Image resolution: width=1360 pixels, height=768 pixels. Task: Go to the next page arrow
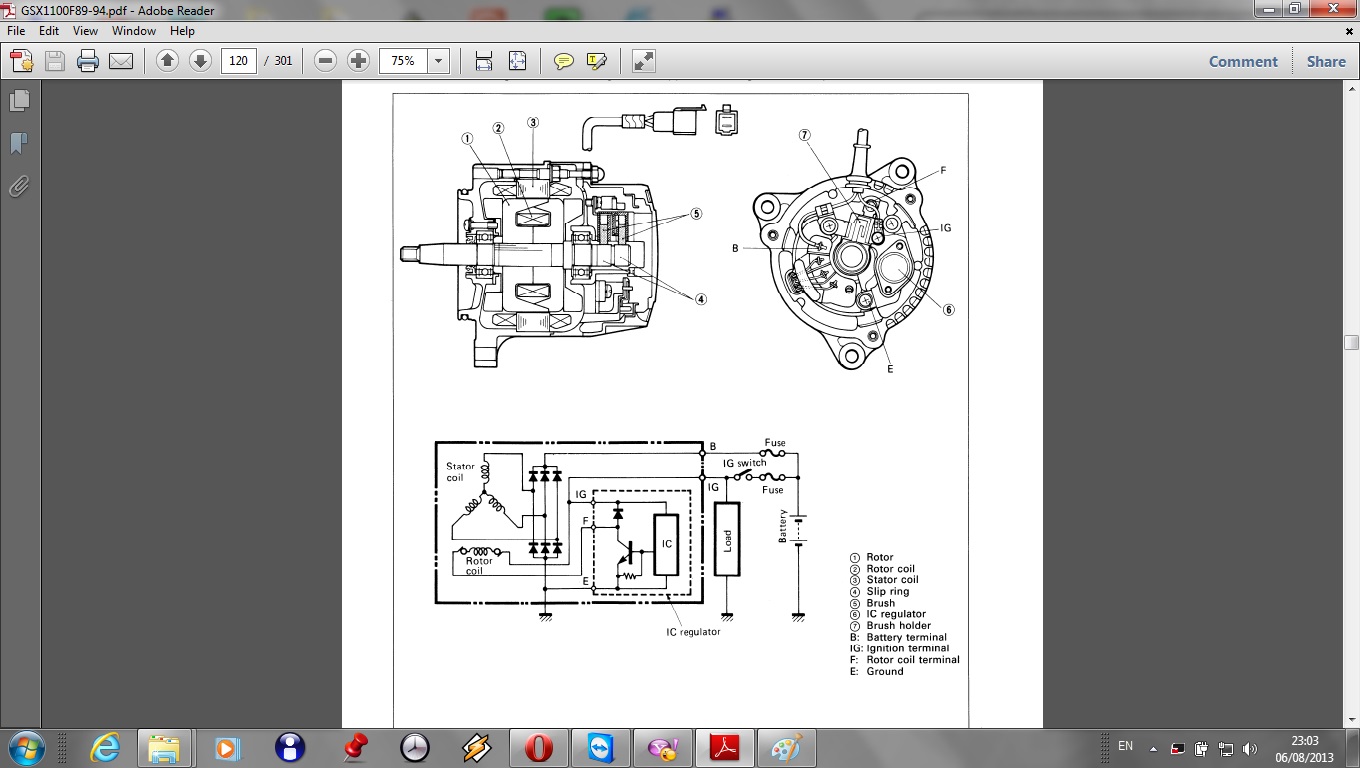coord(200,61)
